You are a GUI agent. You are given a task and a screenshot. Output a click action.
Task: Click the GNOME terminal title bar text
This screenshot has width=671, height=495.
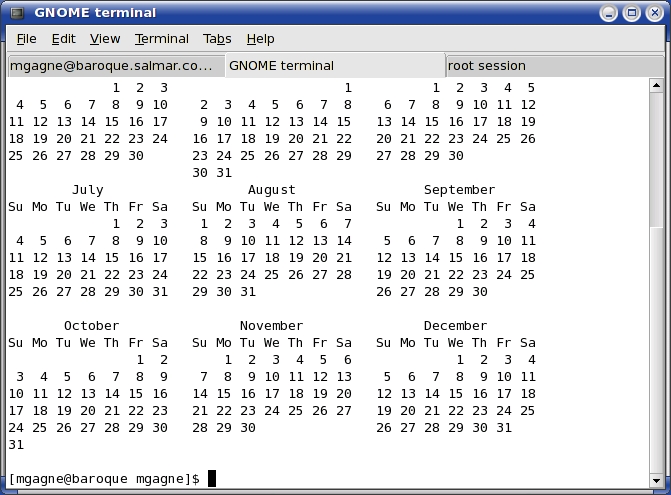point(96,13)
